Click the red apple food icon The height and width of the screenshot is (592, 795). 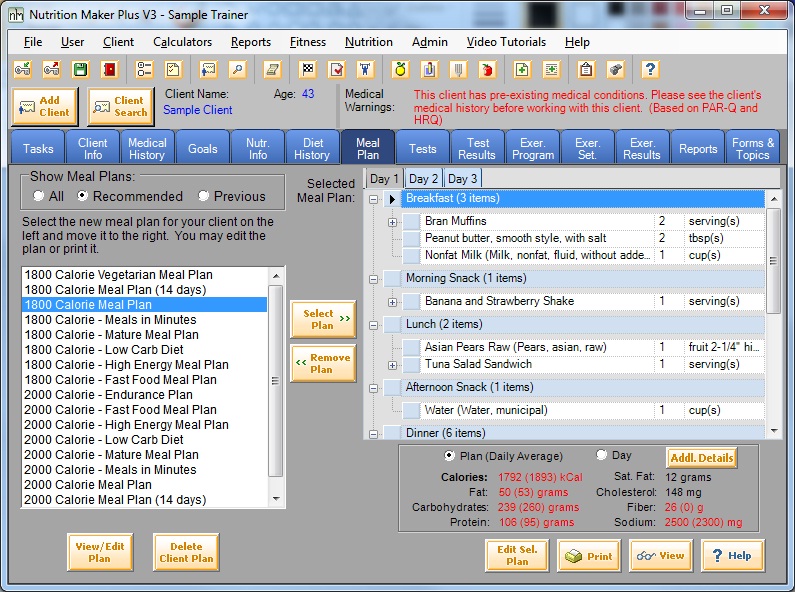click(487, 69)
